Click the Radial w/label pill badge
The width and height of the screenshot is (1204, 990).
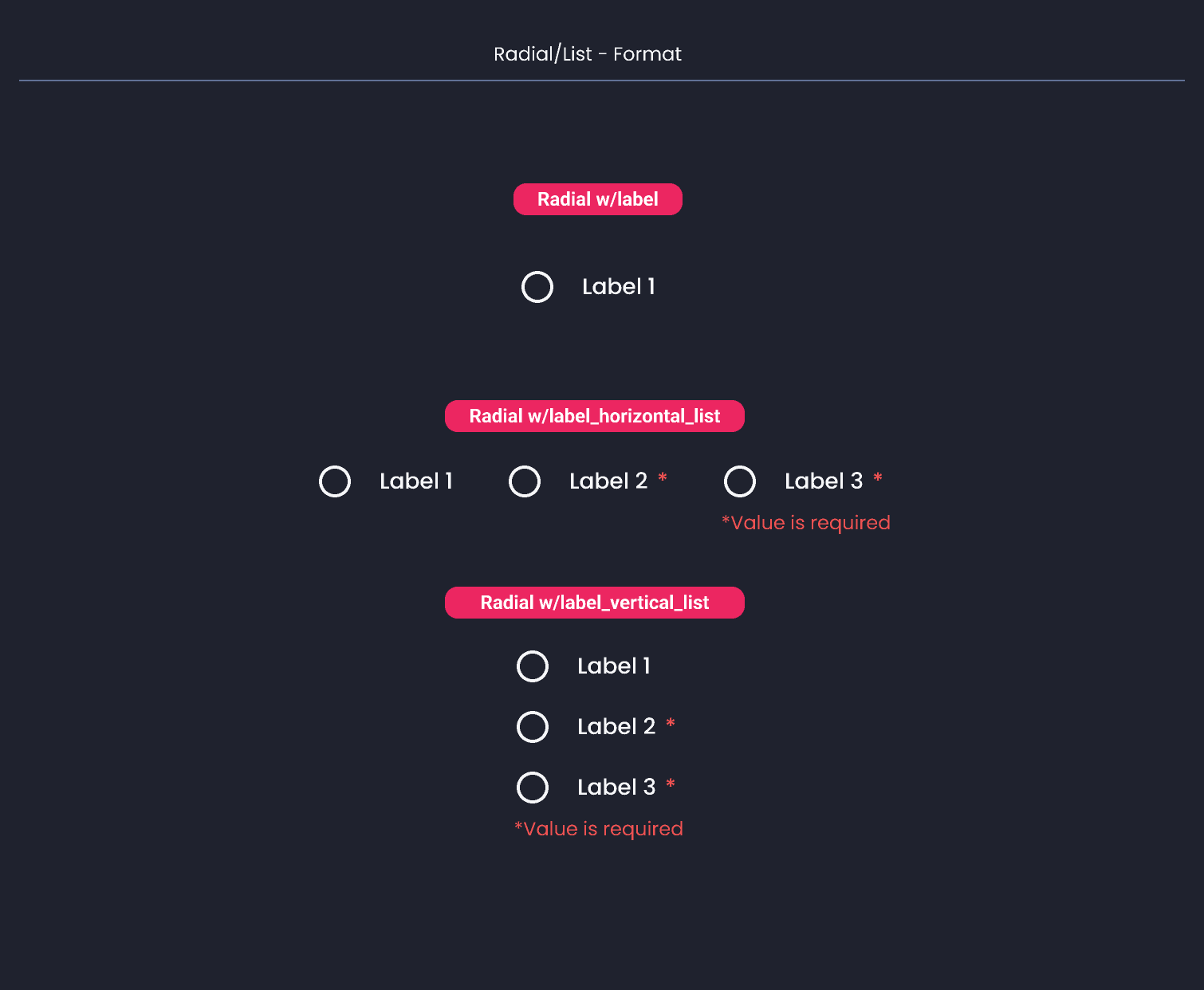tap(597, 199)
